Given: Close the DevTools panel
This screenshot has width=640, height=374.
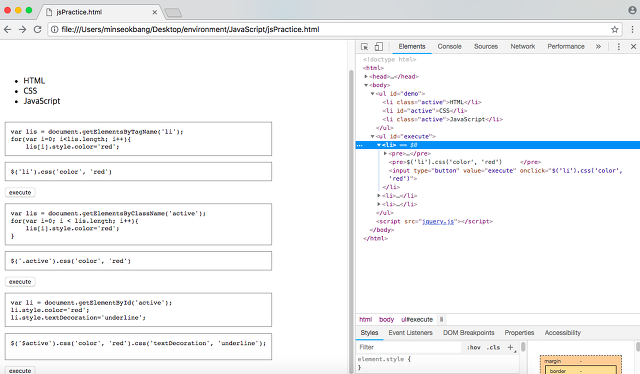Looking at the screenshot, I should click(633, 47).
